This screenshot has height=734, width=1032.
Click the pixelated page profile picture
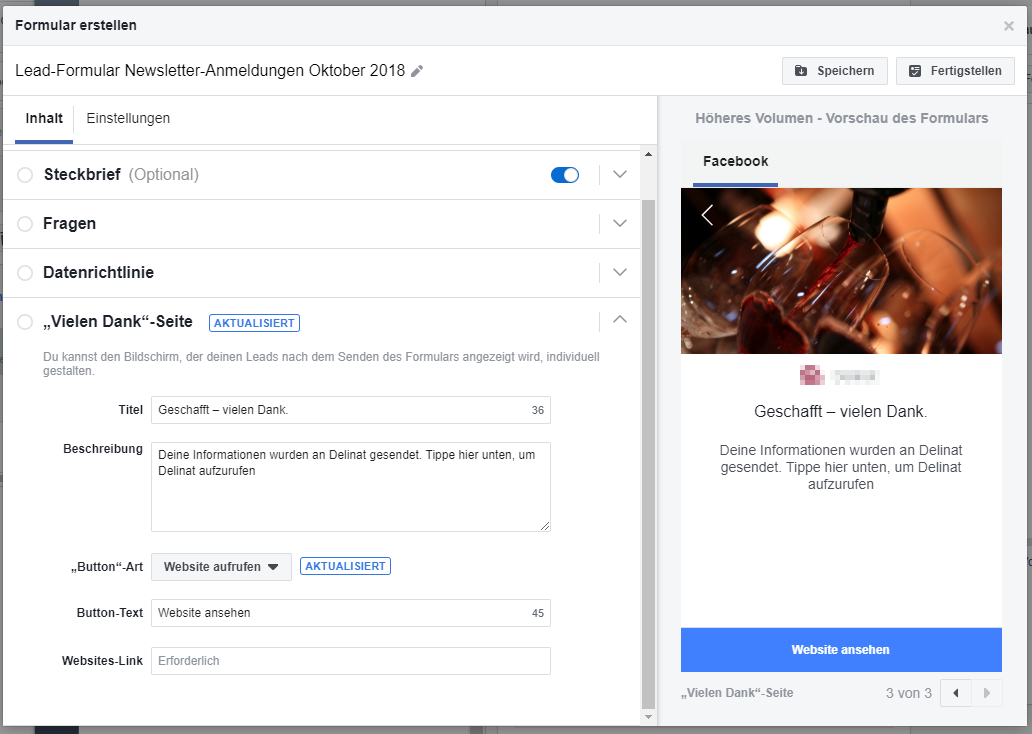[812, 375]
